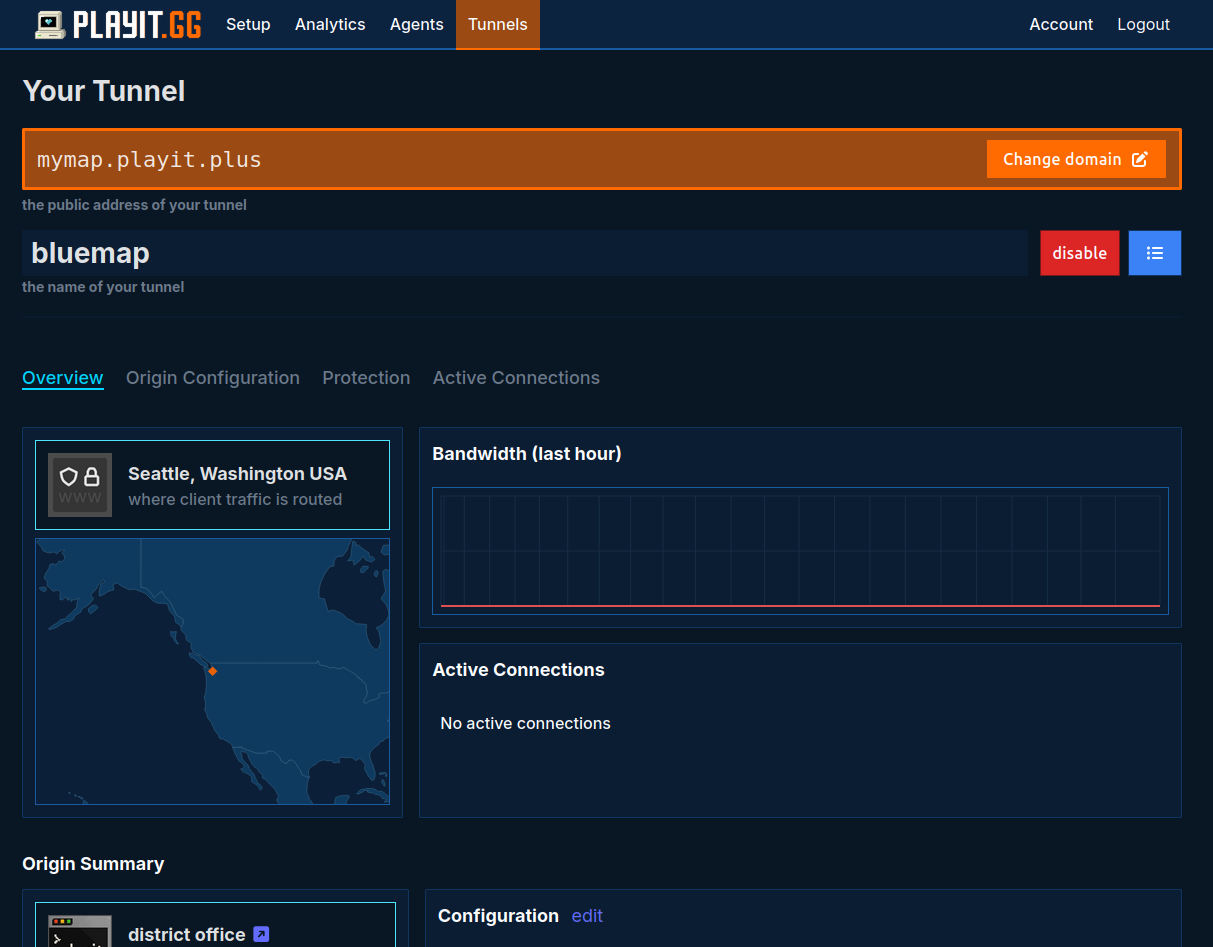Open the Protection tab
Viewport: 1213px width, 947px height.
click(x=366, y=378)
